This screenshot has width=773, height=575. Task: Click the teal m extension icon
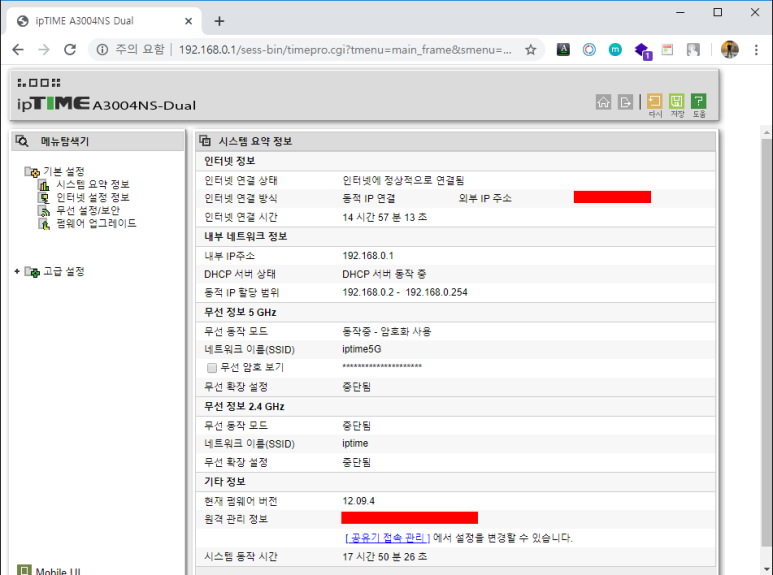tap(615, 49)
